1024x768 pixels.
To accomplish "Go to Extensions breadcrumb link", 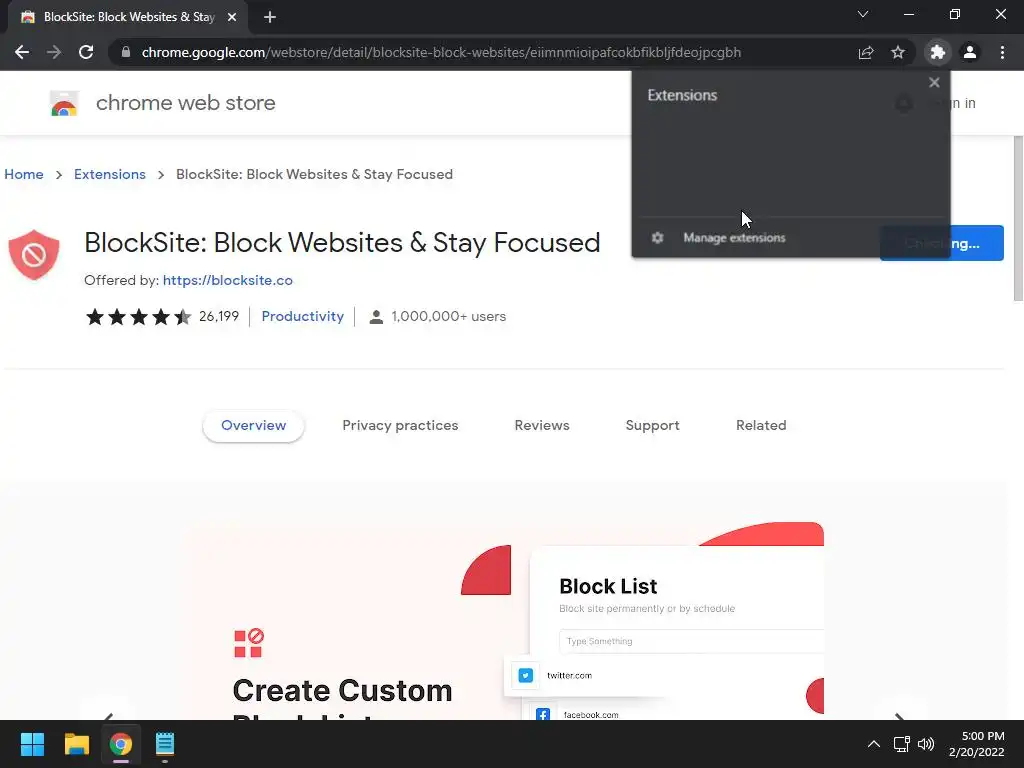I will pyautogui.click(x=110, y=174).
